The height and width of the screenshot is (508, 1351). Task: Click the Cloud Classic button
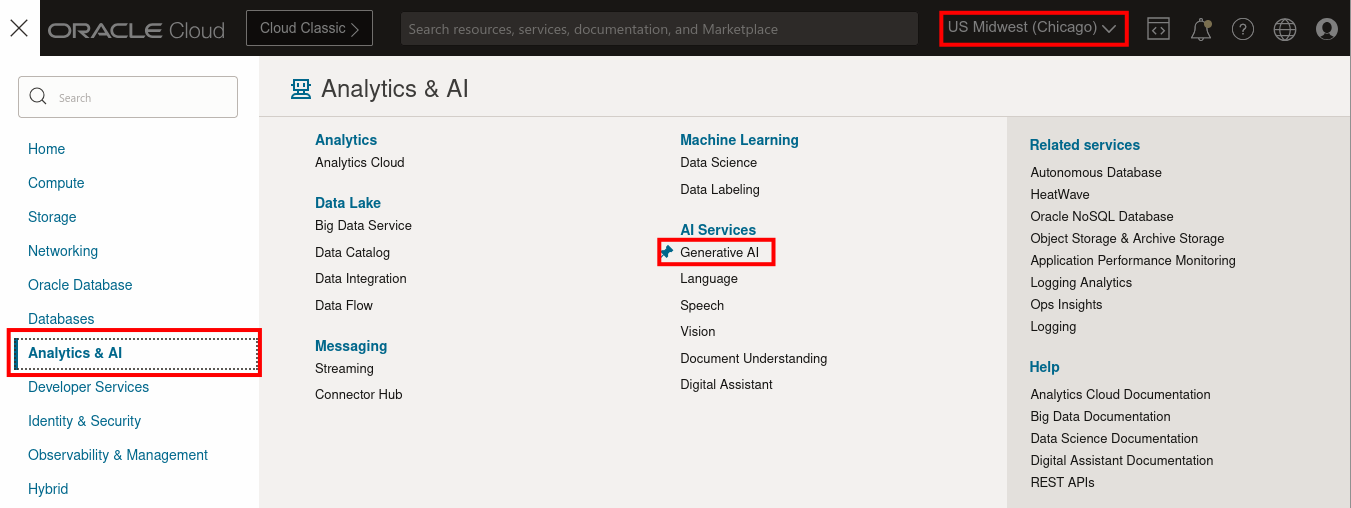tap(309, 28)
